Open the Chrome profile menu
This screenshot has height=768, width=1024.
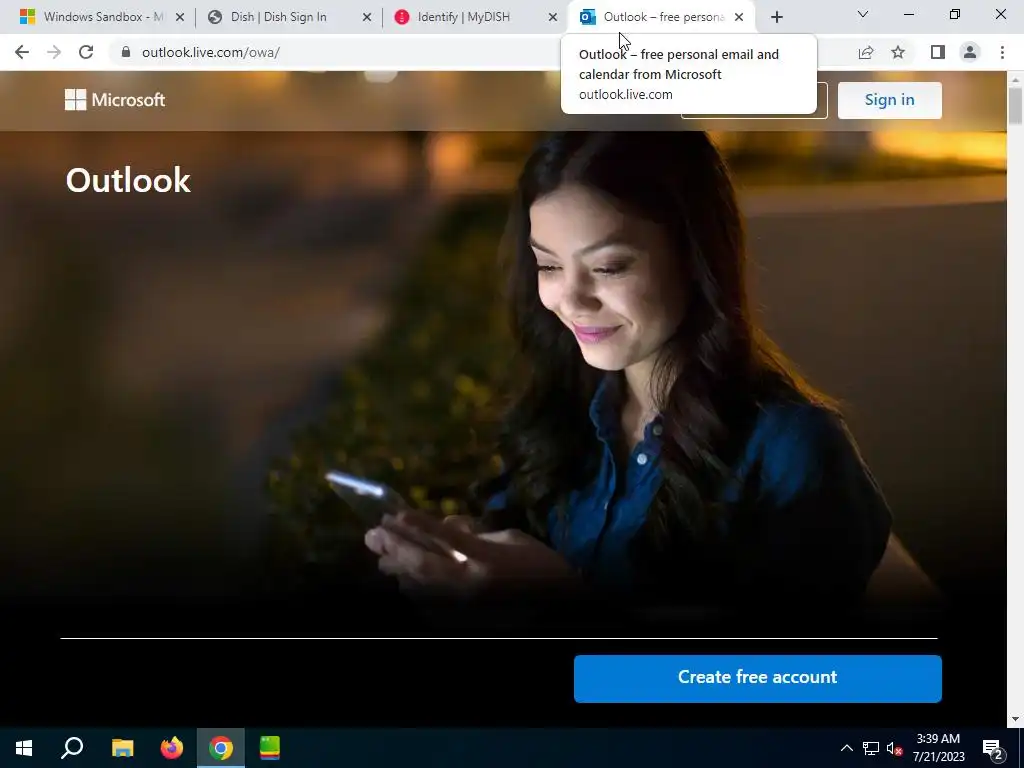point(970,52)
